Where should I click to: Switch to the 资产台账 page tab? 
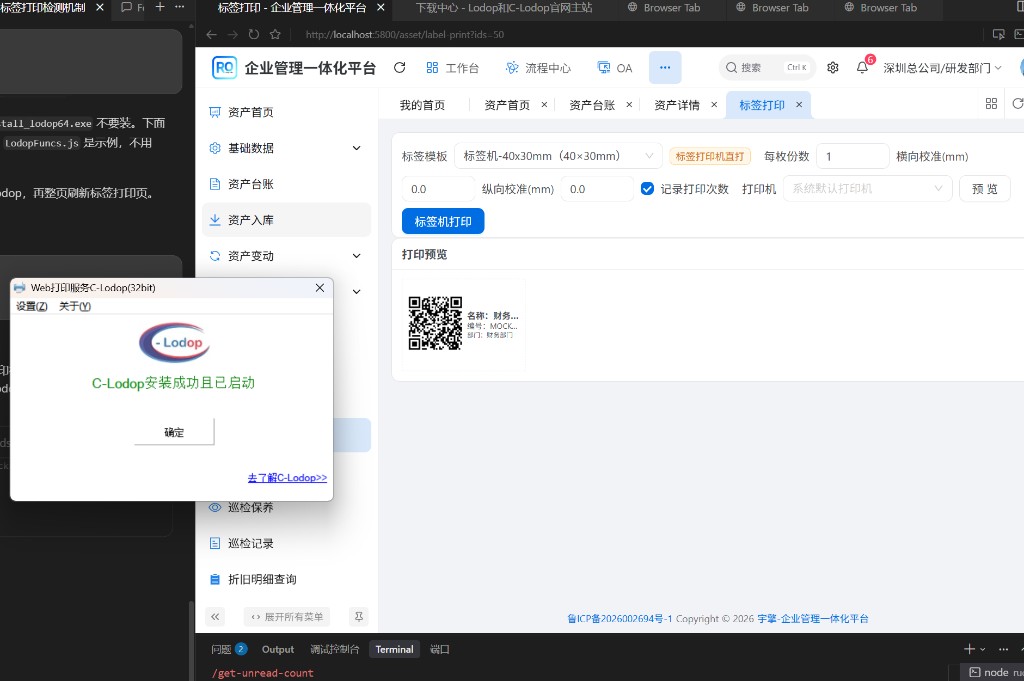592,105
